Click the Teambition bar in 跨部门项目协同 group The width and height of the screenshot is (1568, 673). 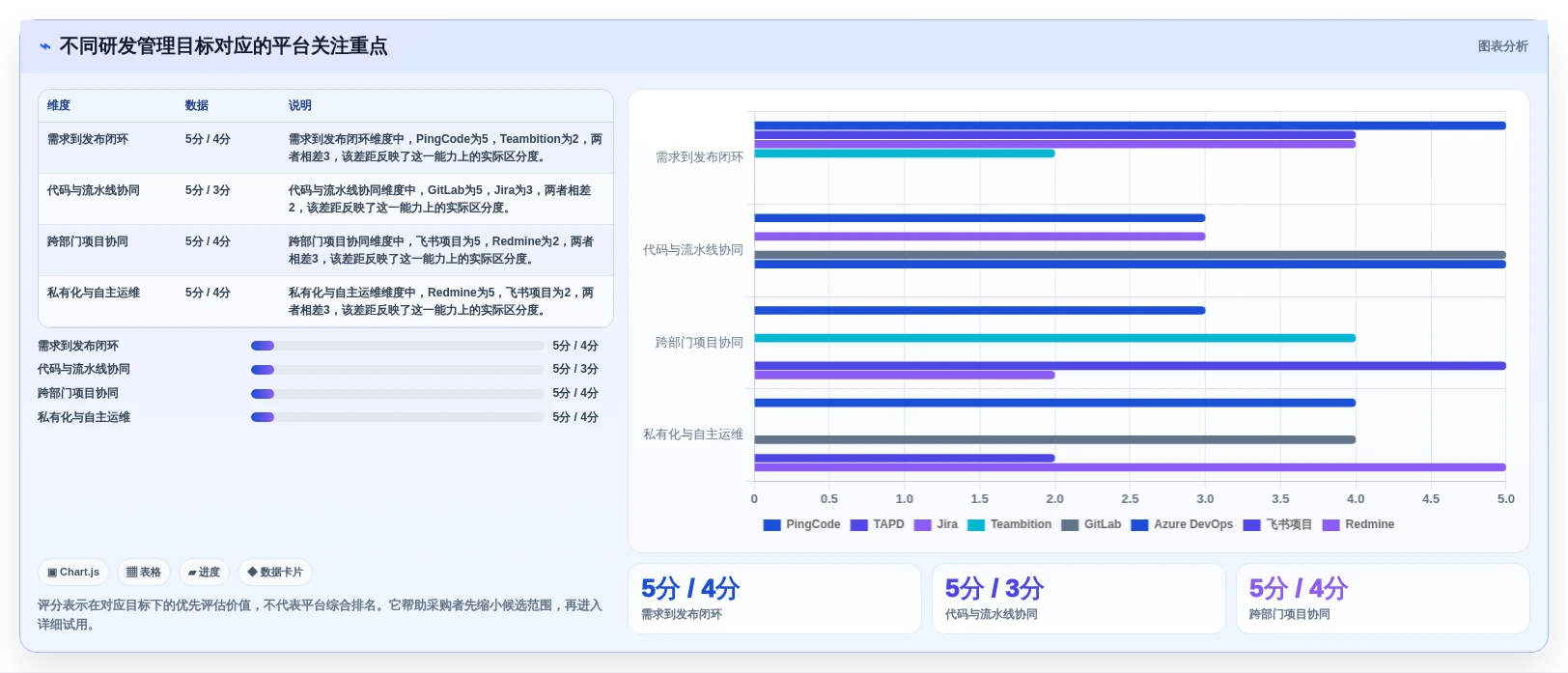1055,338
